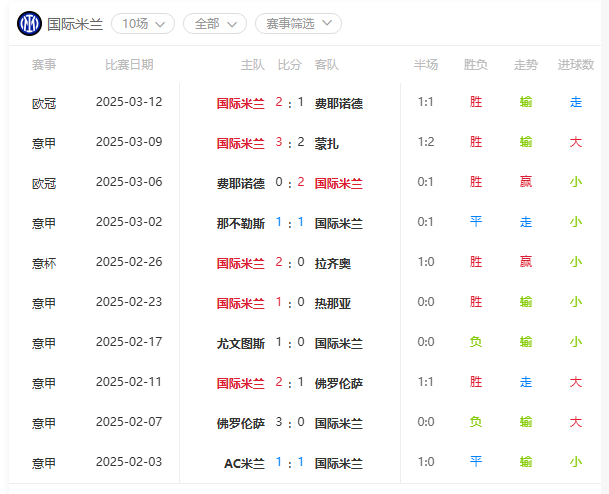609x494 pixels.
Task: Click half-time score 1:2 for the 蒙扎 match
Action: pyautogui.click(x=426, y=142)
